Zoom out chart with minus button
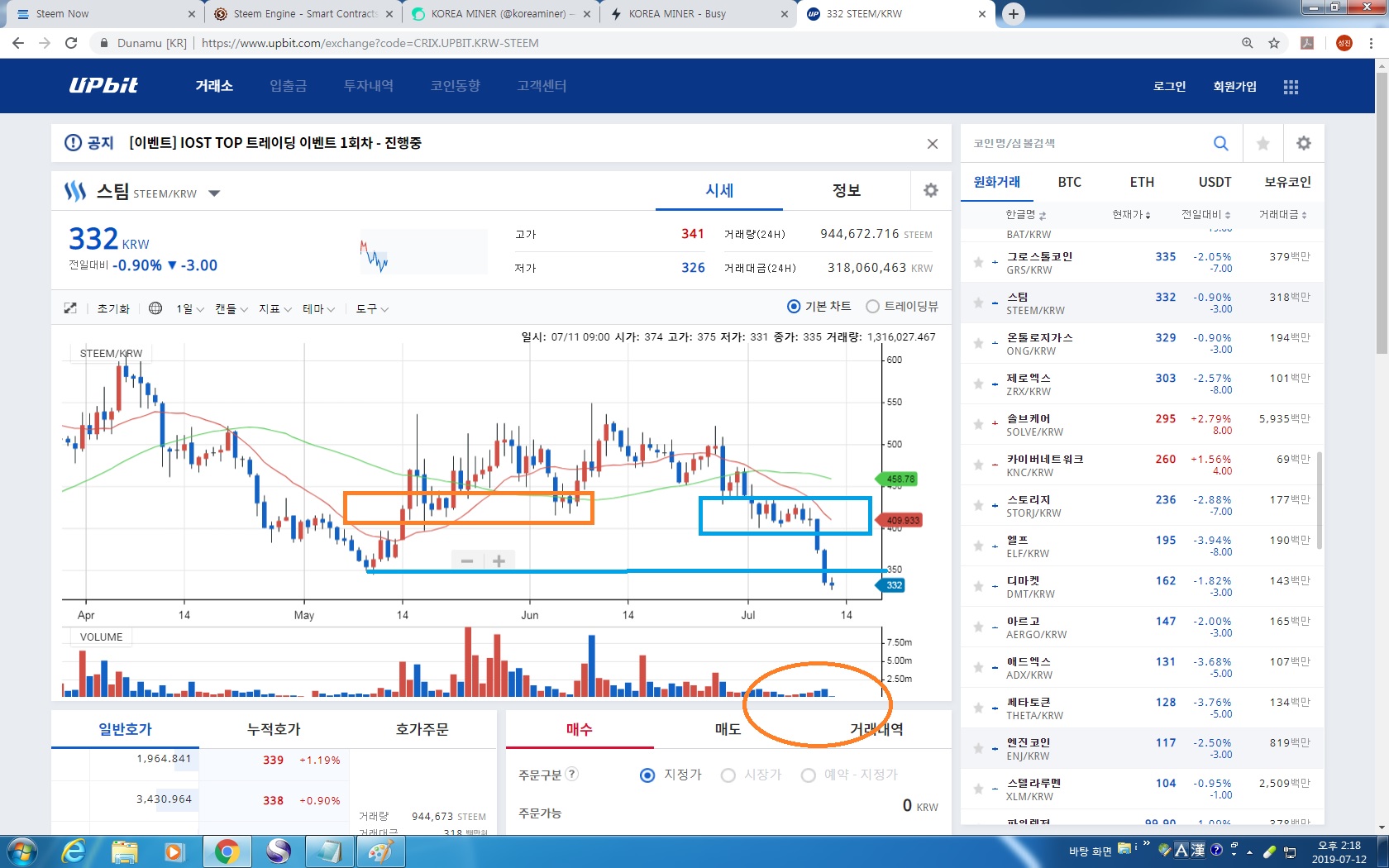The width and height of the screenshot is (1389, 868). pyautogui.click(x=467, y=561)
